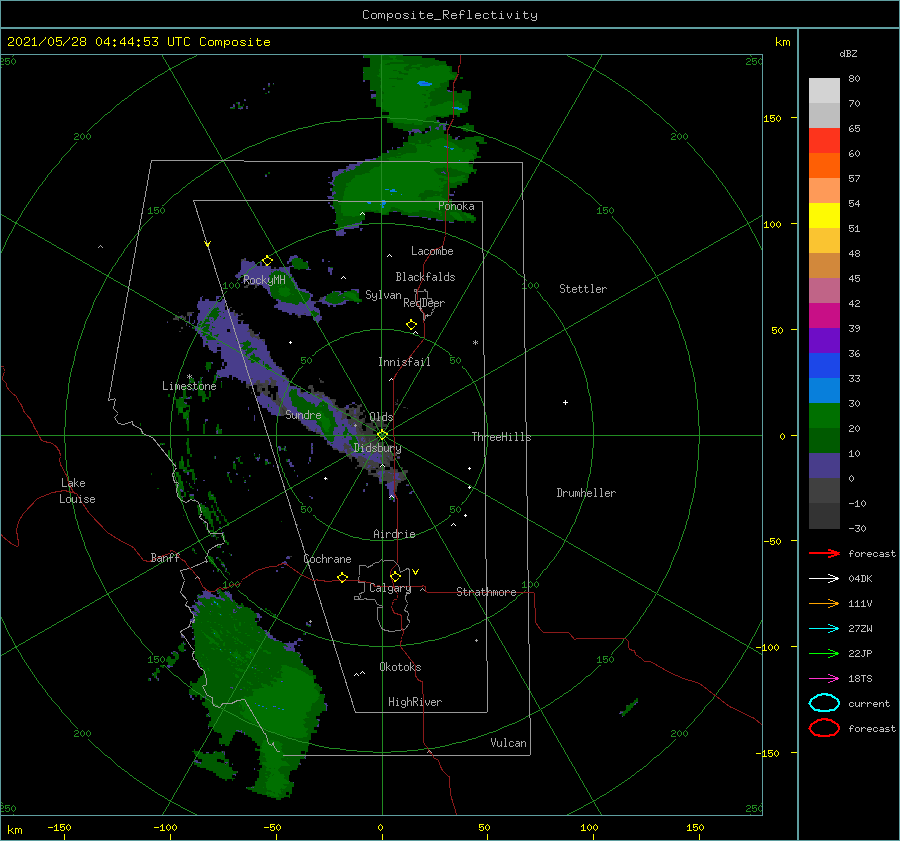Pick the bright green swatch between 30 and 20
The width and height of the screenshot is (900, 841).
coord(824,416)
